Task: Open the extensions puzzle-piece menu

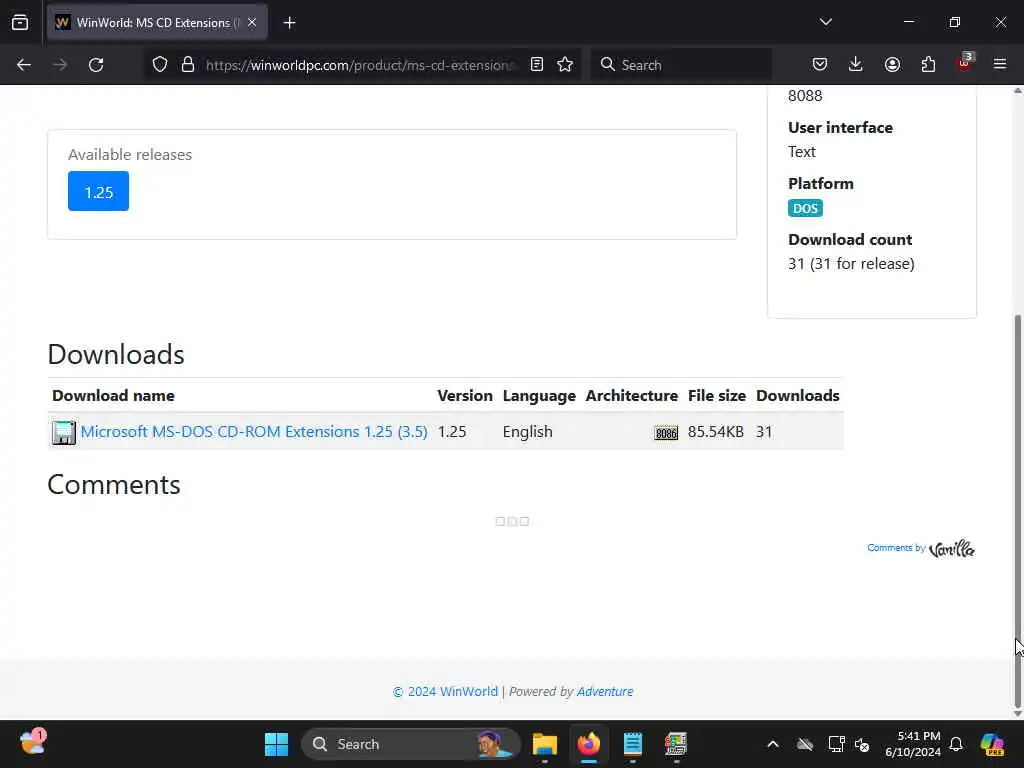Action: (928, 65)
